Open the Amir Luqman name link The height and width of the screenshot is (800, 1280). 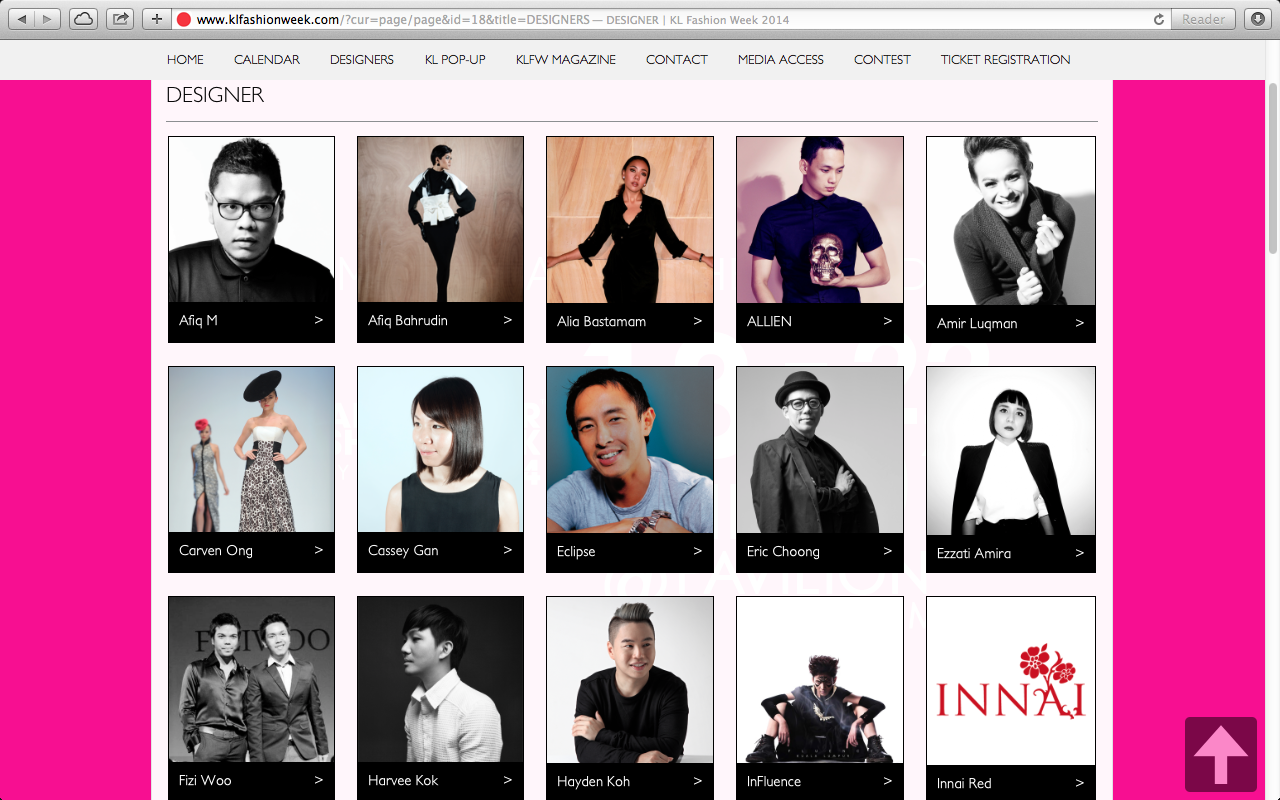pos(977,324)
